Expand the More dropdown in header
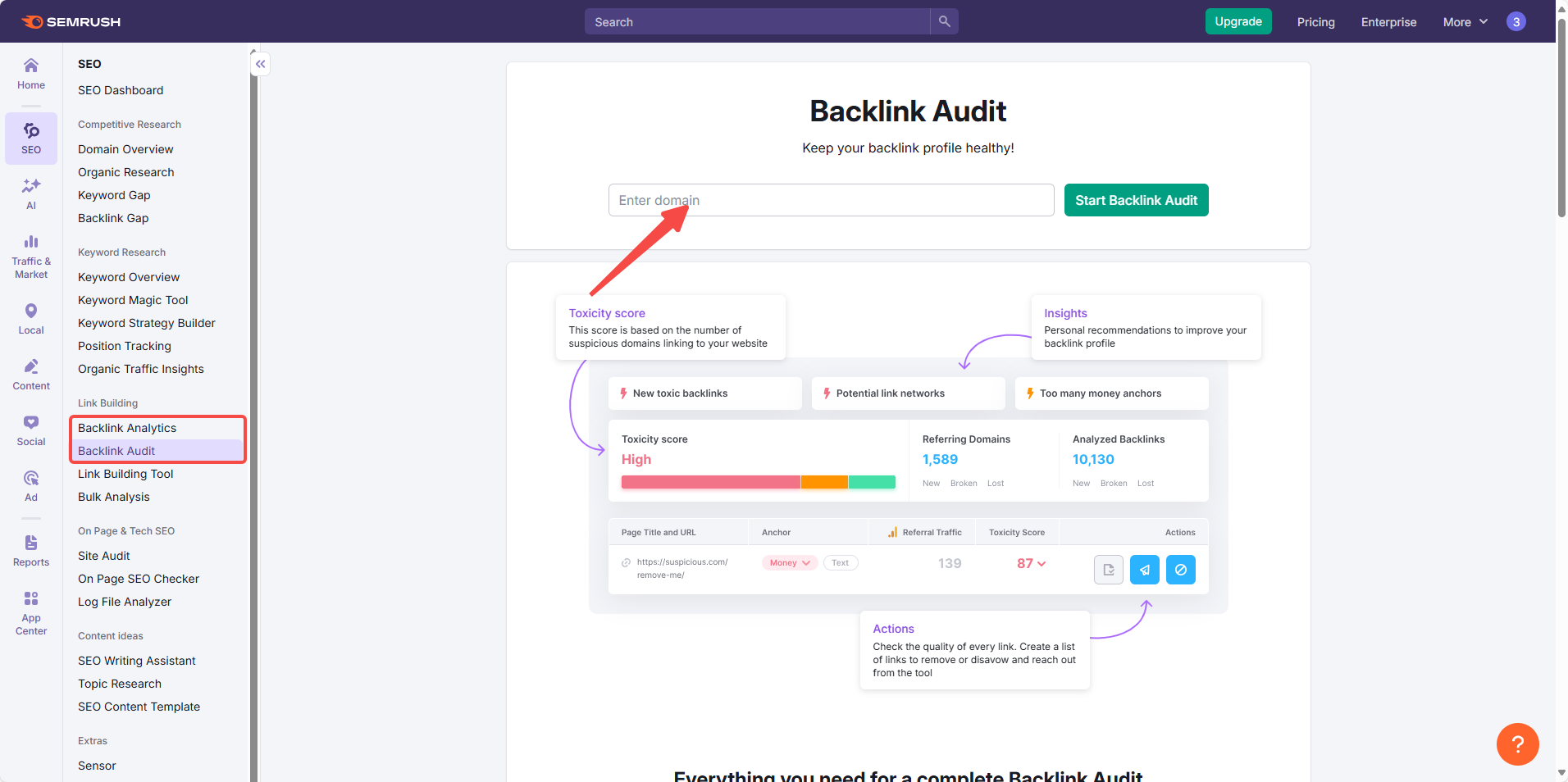The height and width of the screenshot is (782, 1568). click(1465, 22)
